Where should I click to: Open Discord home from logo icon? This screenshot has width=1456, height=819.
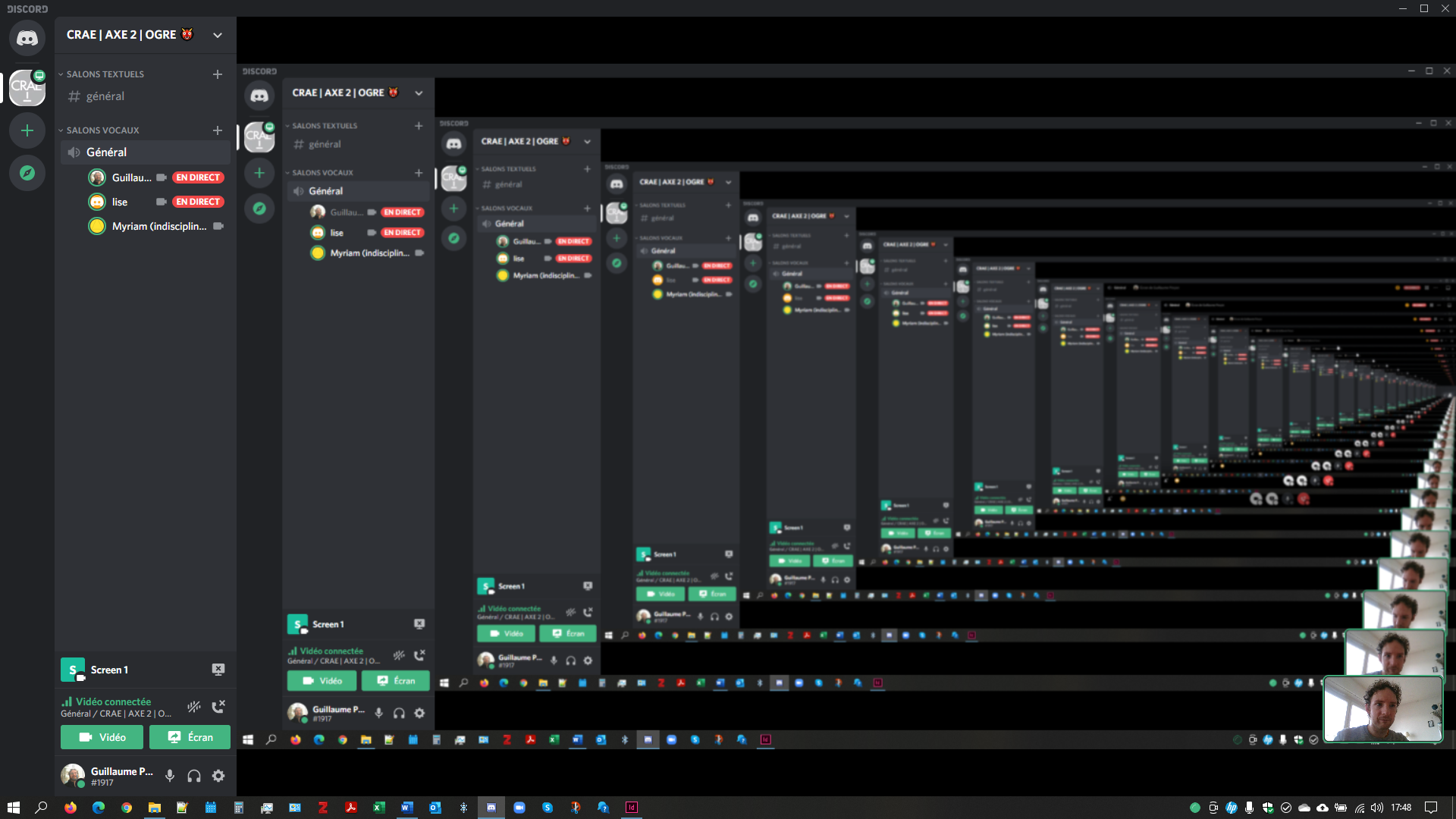point(27,38)
